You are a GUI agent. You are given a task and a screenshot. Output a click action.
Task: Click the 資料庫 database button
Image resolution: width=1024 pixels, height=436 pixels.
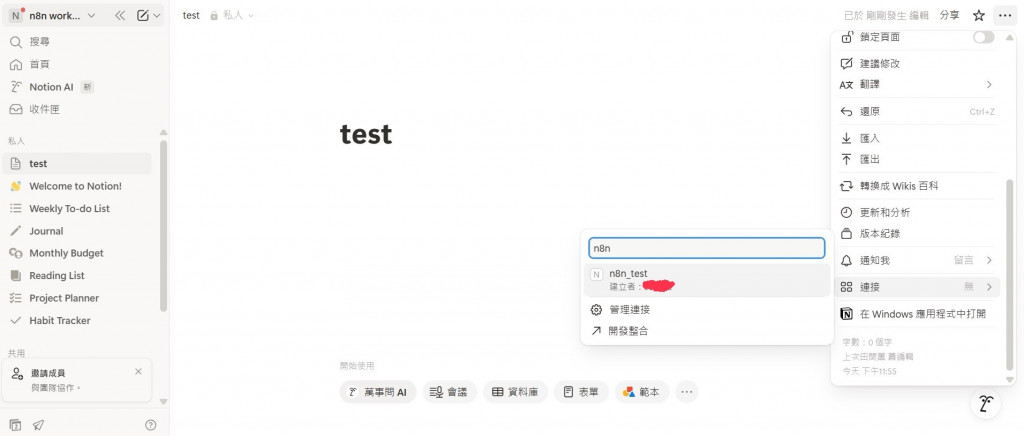pyautogui.click(x=515, y=392)
